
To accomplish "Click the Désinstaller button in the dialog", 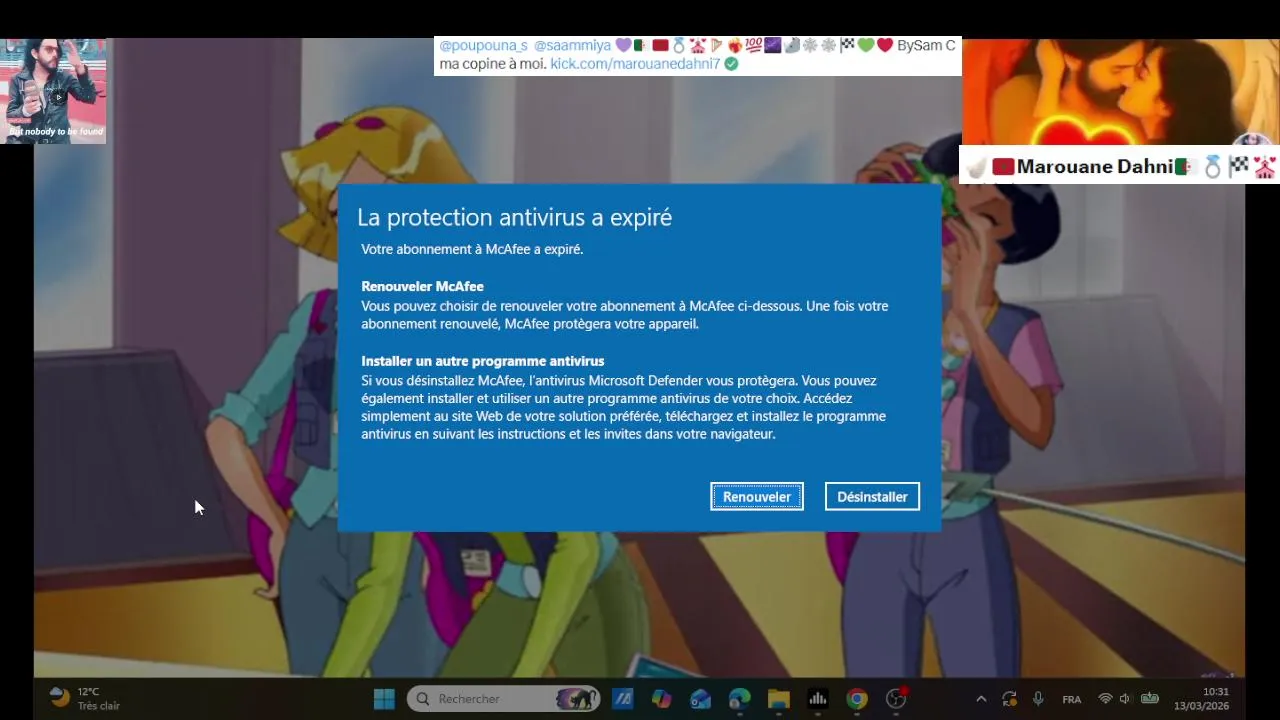I will 872,497.
